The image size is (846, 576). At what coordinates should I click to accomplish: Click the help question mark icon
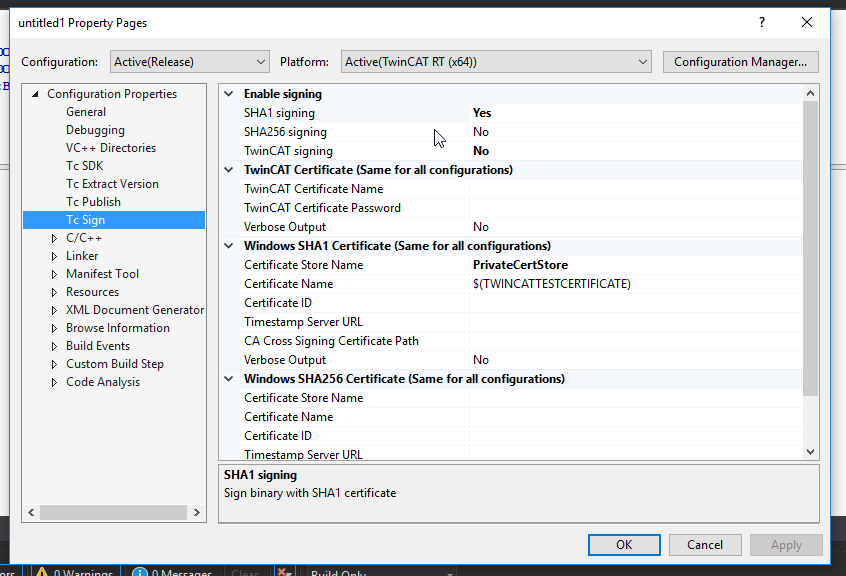pyautogui.click(x=762, y=22)
